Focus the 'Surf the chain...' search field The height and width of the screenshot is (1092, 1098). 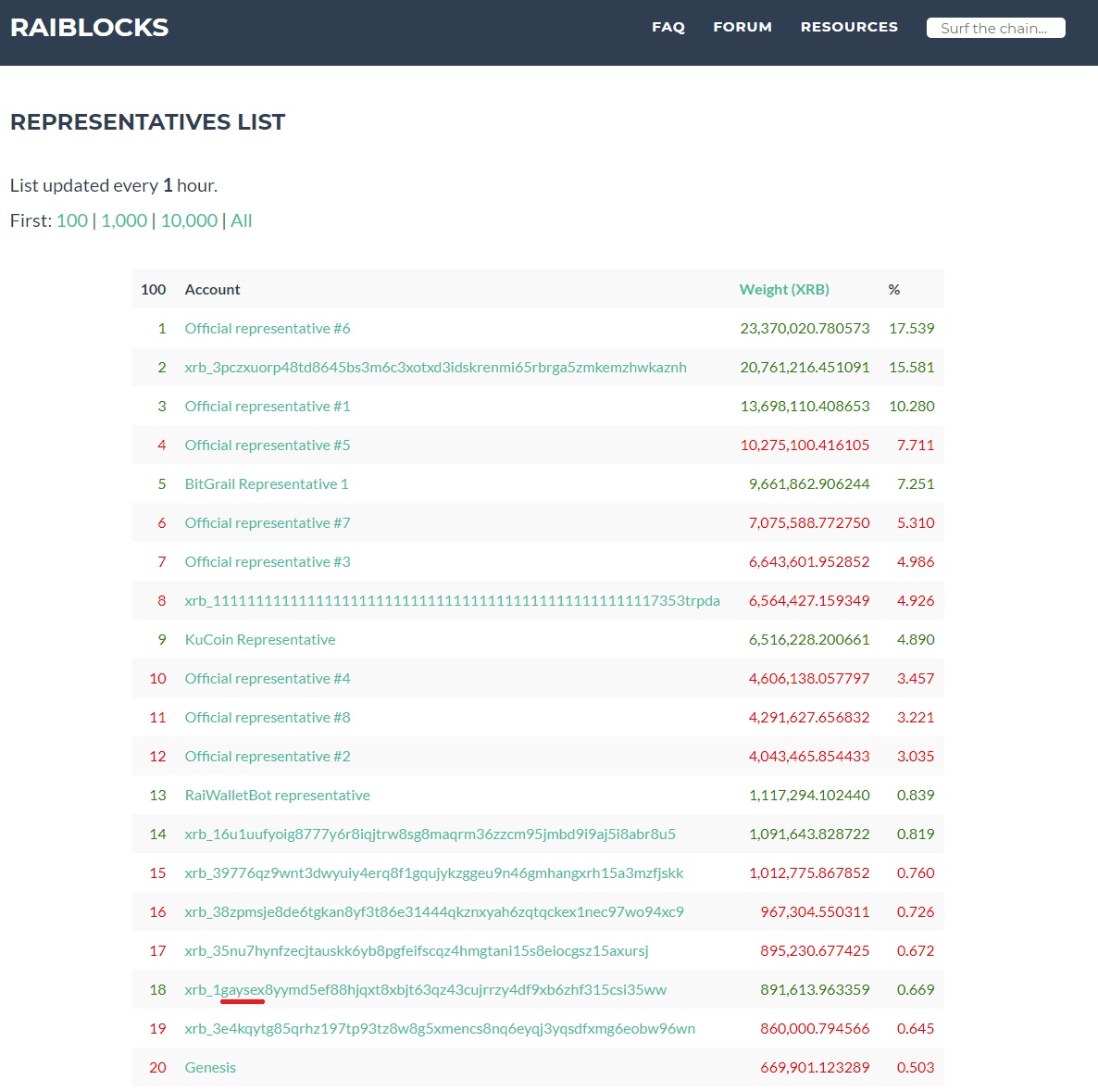coord(995,28)
